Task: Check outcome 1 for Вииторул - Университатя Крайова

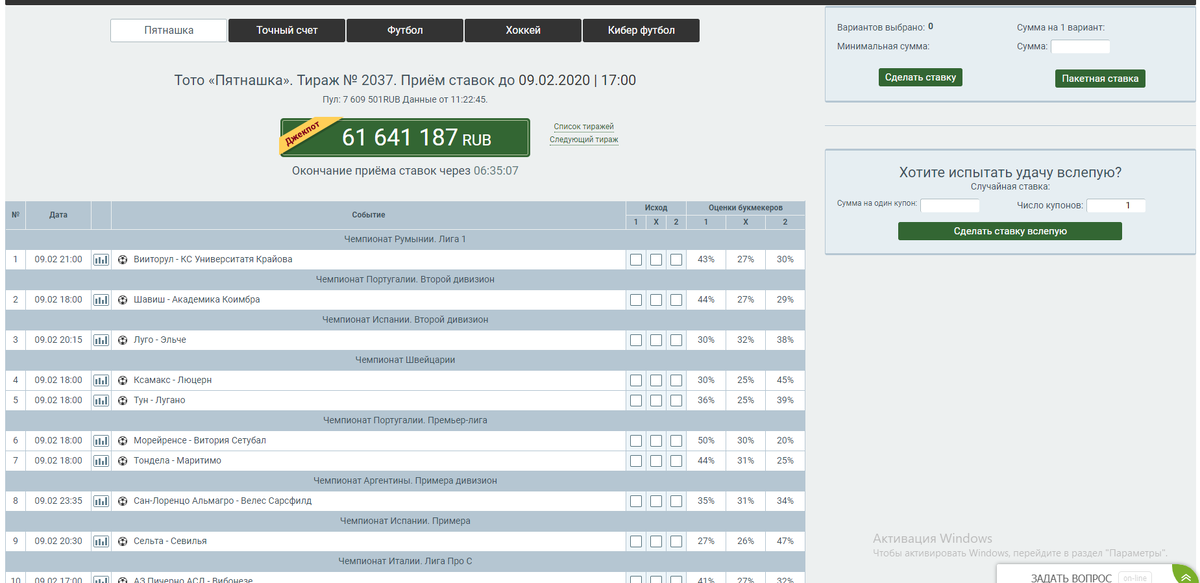Action: [636, 260]
